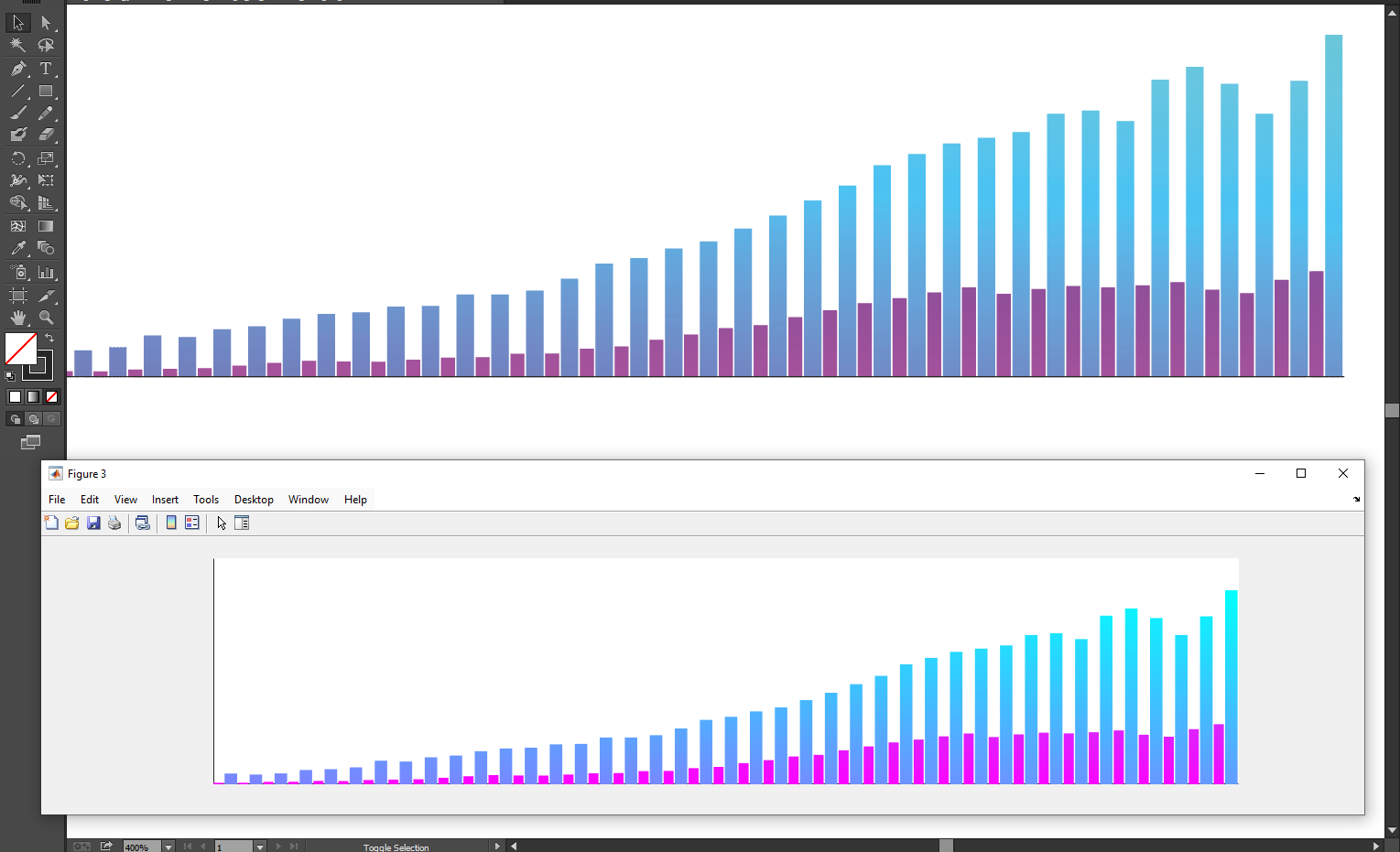1400x852 pixels.
Task: Open the 400% zoom level dropdown
Action: (168, 847)
